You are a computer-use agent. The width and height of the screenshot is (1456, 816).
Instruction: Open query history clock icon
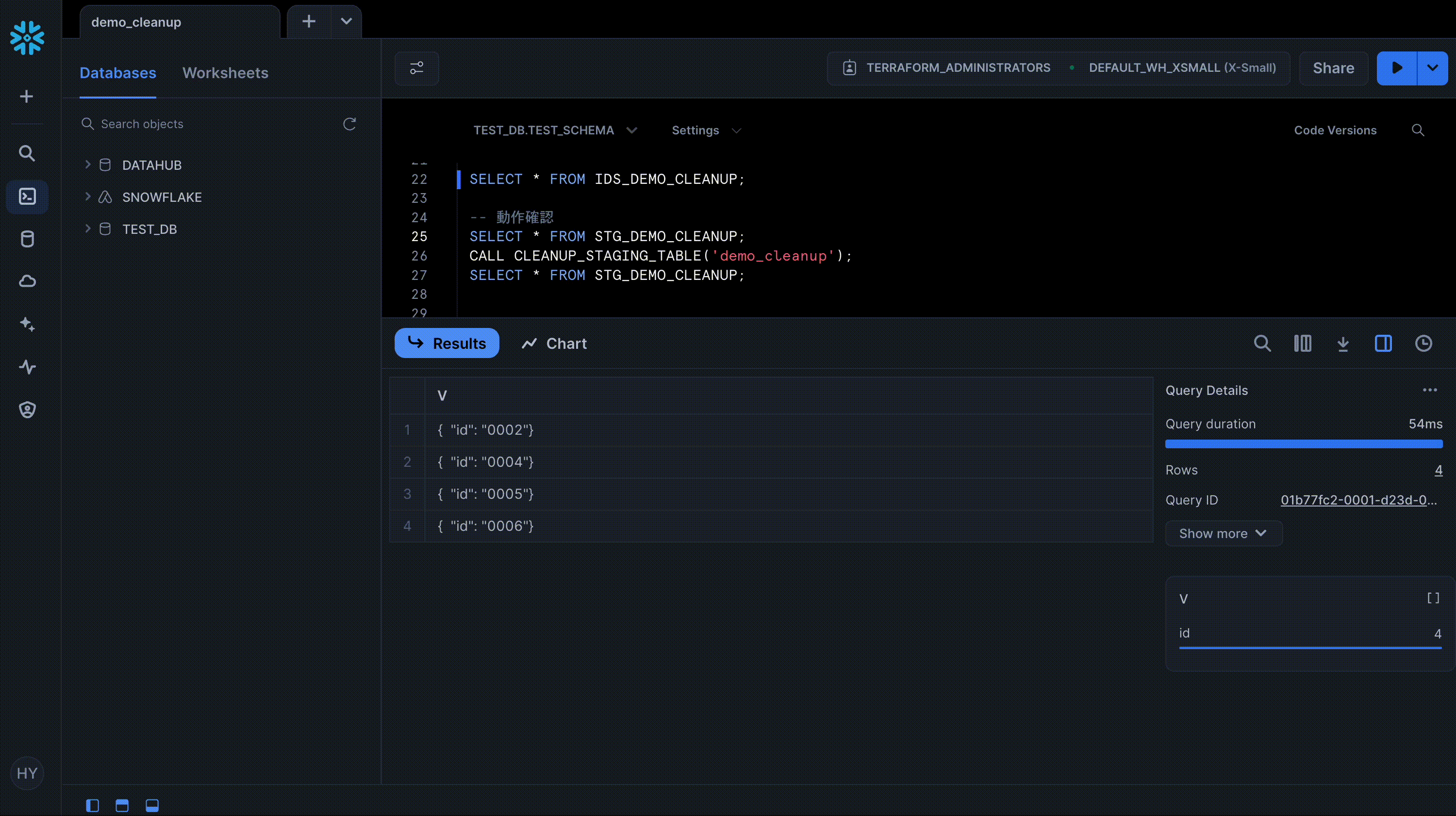pos(1423,343)
